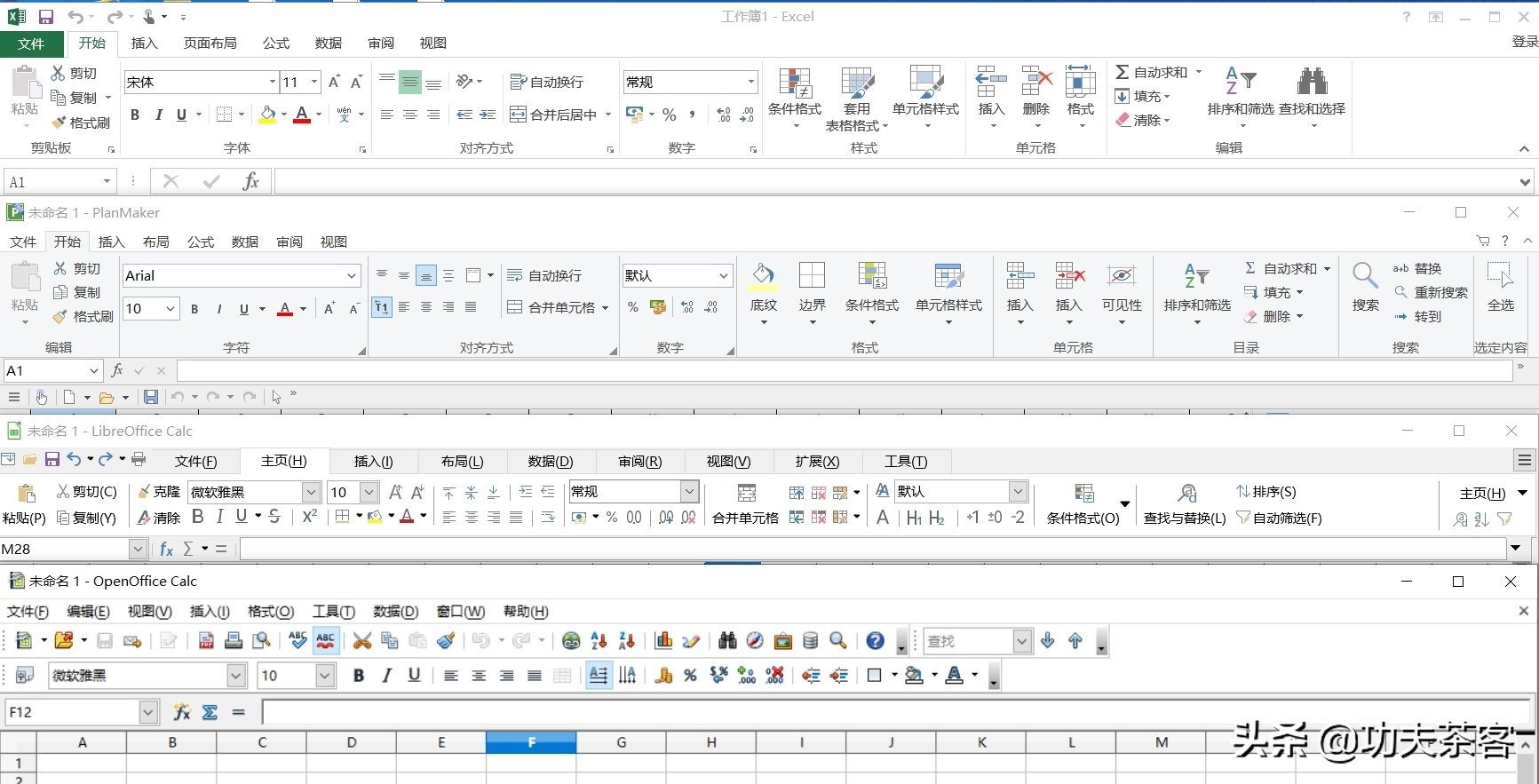Click OpenOffice sort ascending icon
This screenshot has width=1539, height=784.
coord(599,640)
